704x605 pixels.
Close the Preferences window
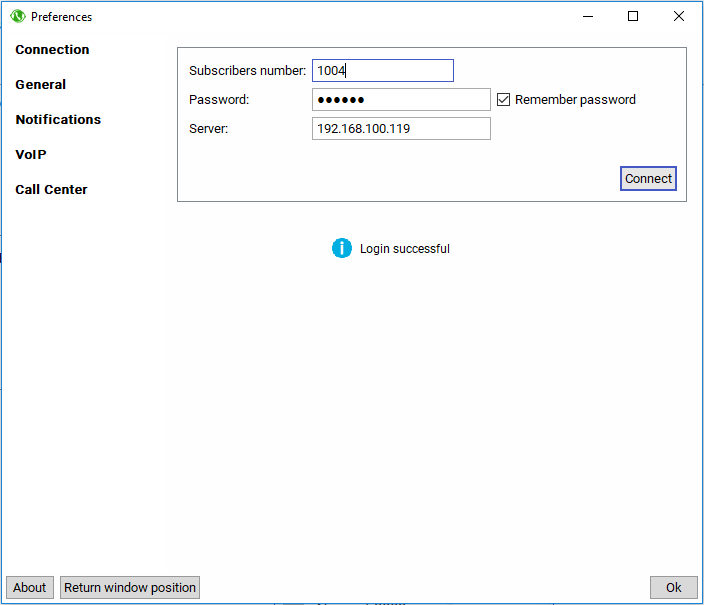[679, 16]
